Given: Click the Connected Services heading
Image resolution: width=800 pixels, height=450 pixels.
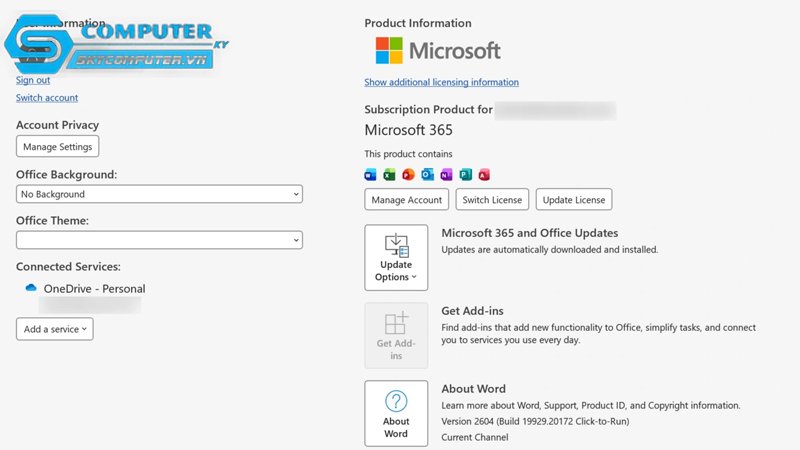Looking at the screenshot, I should pos(68,266).
